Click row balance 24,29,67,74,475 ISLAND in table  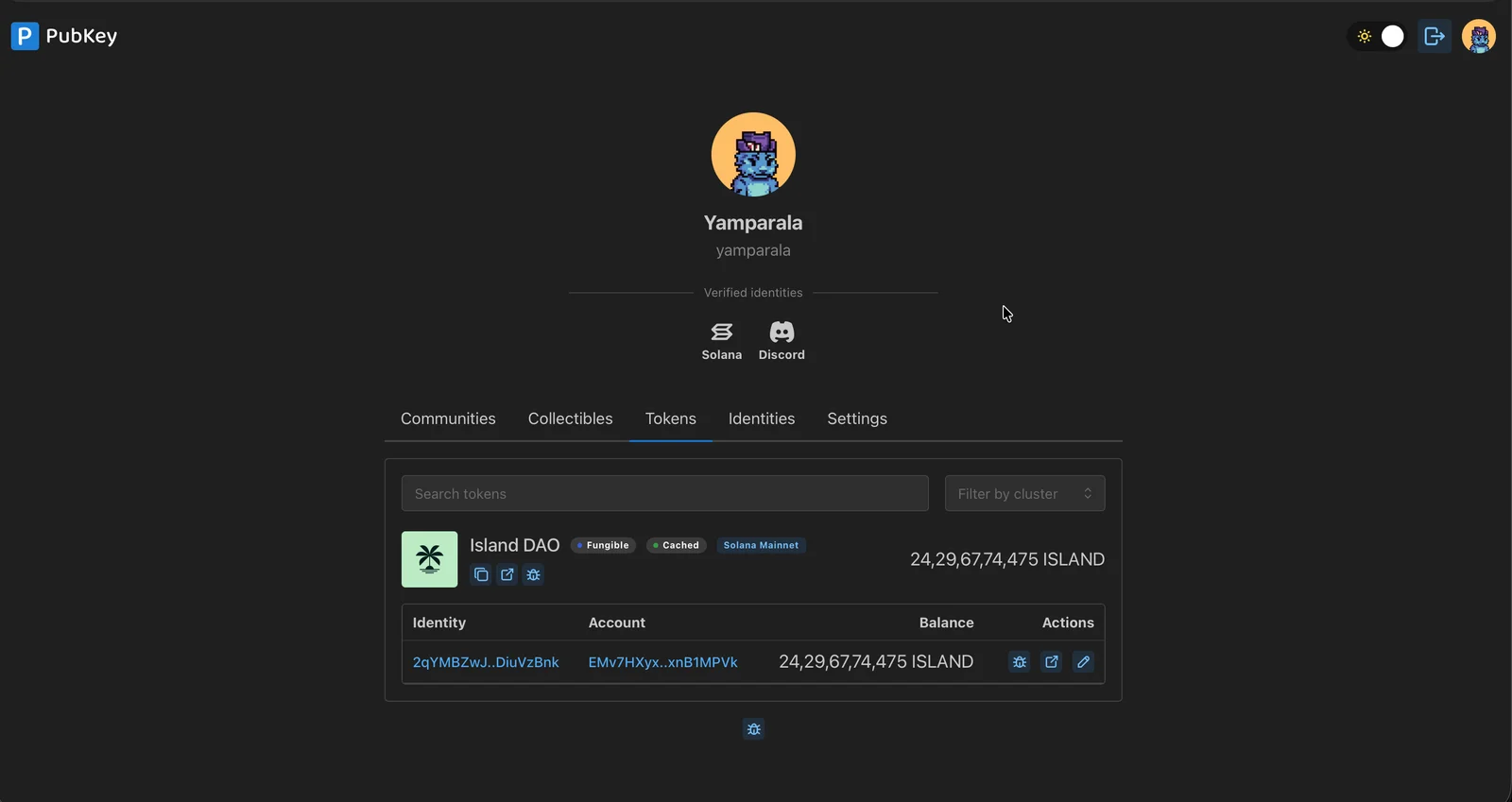point(876,662)
